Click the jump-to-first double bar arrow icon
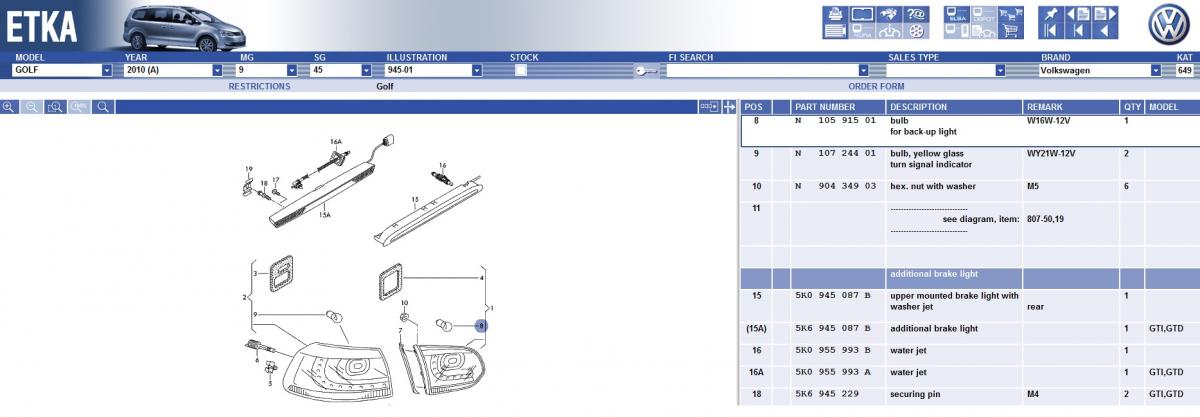The height and width of the screenshot is (417, 1200). (x=1051, y=31)
